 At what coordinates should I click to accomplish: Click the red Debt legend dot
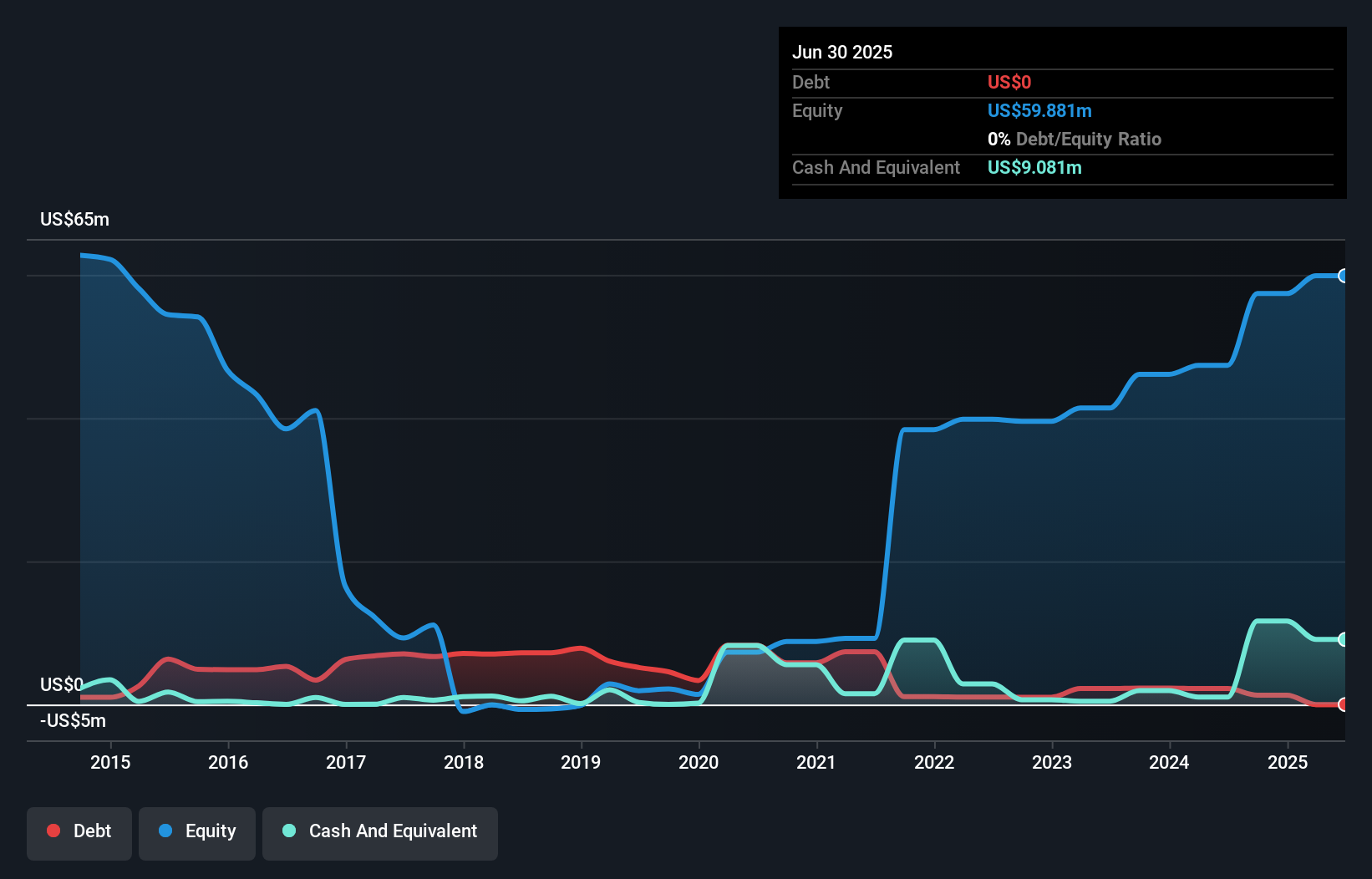tap(53, 831)
